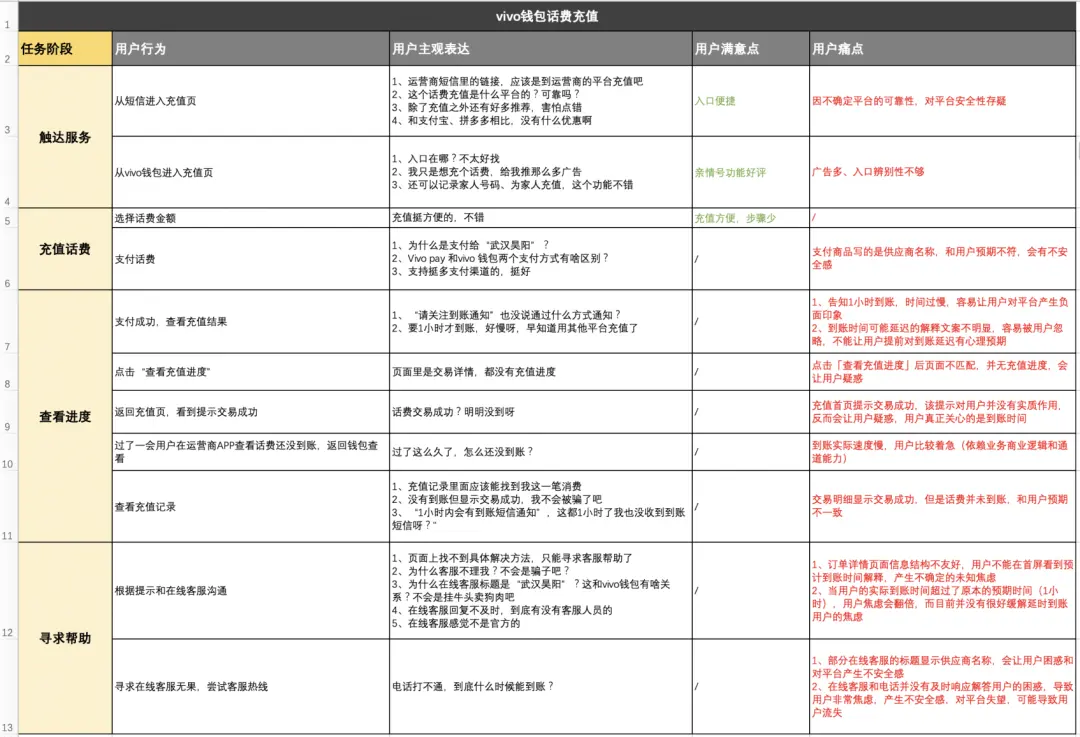Click the 查看充值记录 cell

tap(250, 506)
